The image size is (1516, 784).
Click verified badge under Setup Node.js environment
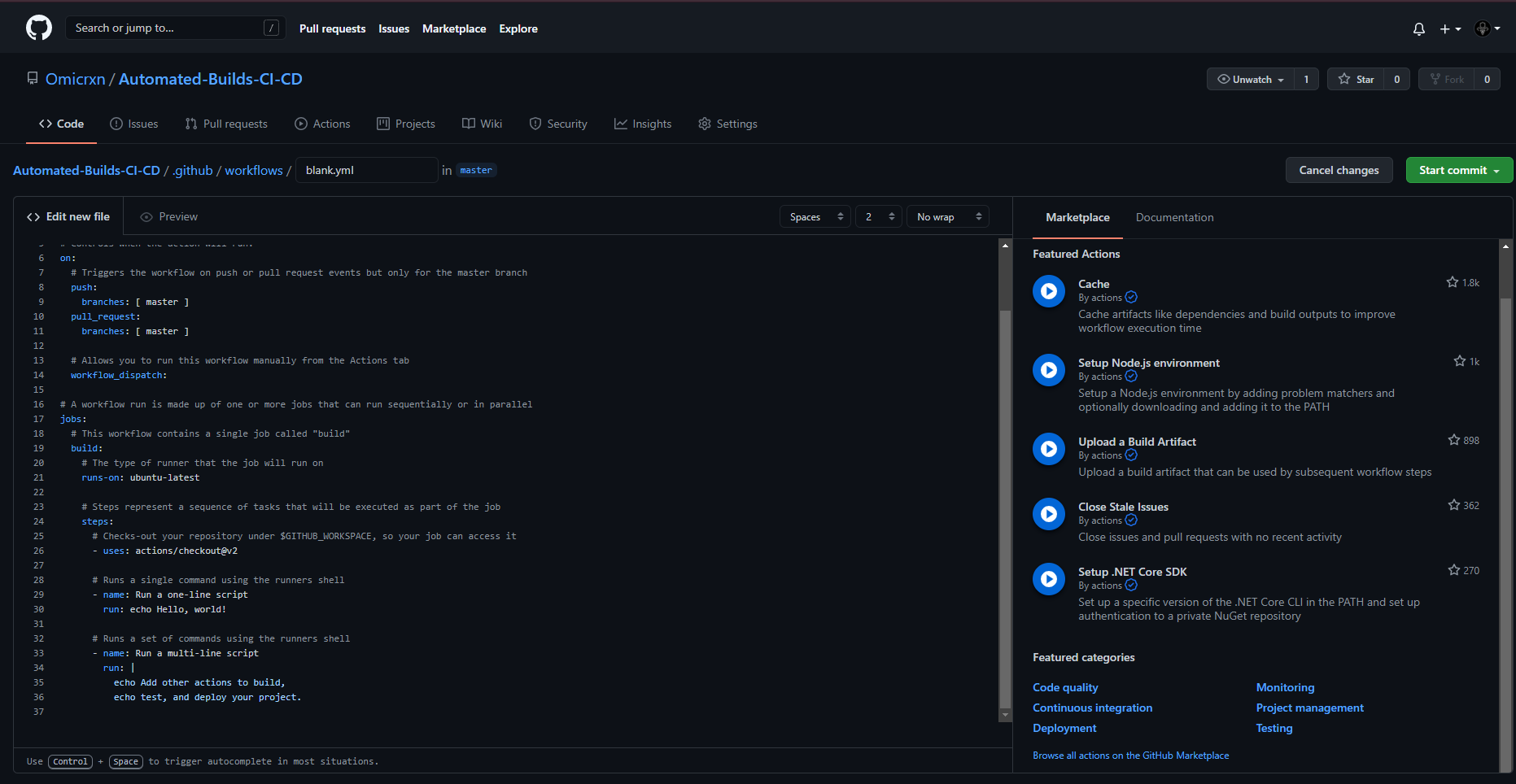coord(1131,377)
